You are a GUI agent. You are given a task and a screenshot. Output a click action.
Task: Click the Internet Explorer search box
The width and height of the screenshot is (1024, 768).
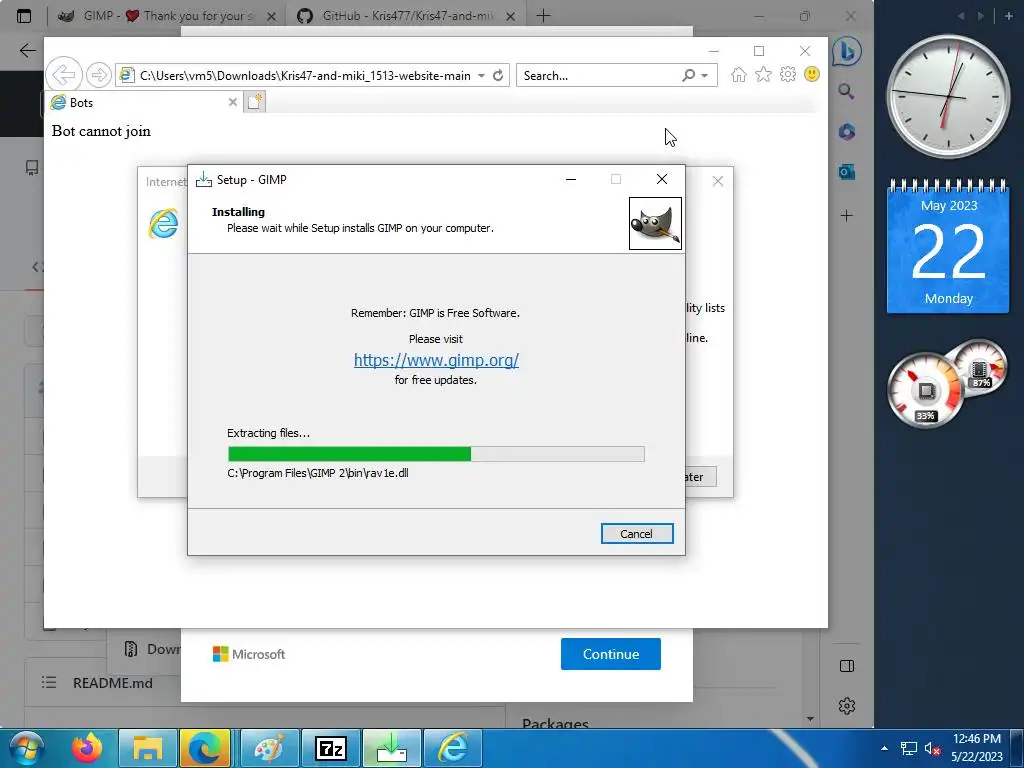pyautogui.click(x=598, y=75)
